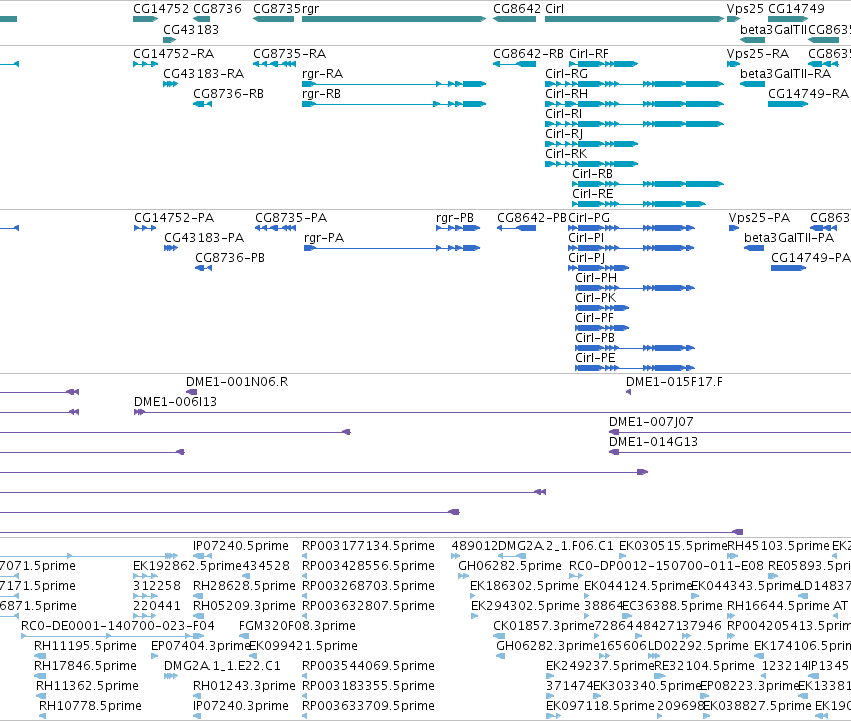Click the CG14749-PA protein label
This screenshot has height=721, width=851.
point(810,258)
